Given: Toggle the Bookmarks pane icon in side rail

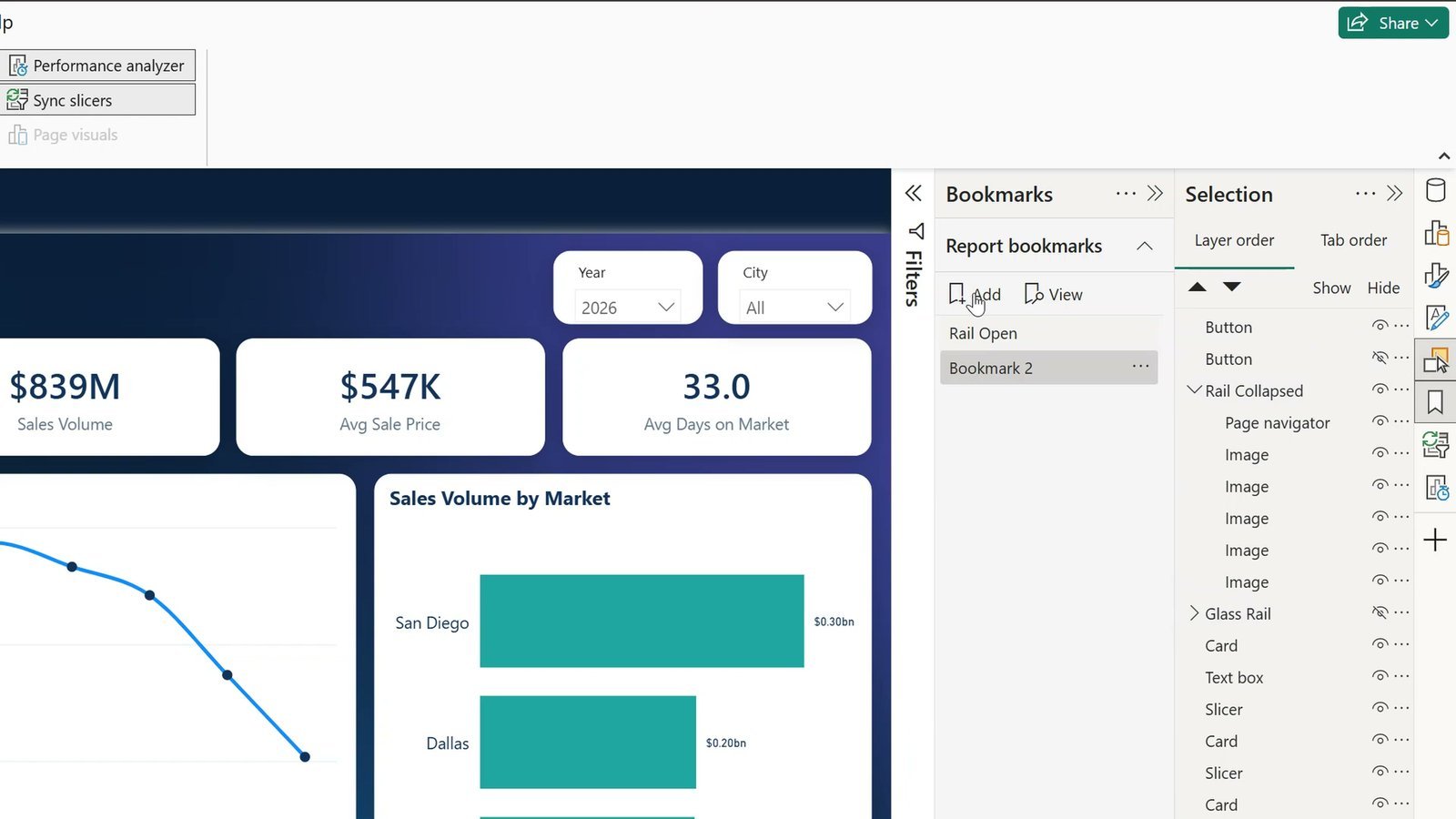Looking at the screenshot, I should coord(1435,402).
